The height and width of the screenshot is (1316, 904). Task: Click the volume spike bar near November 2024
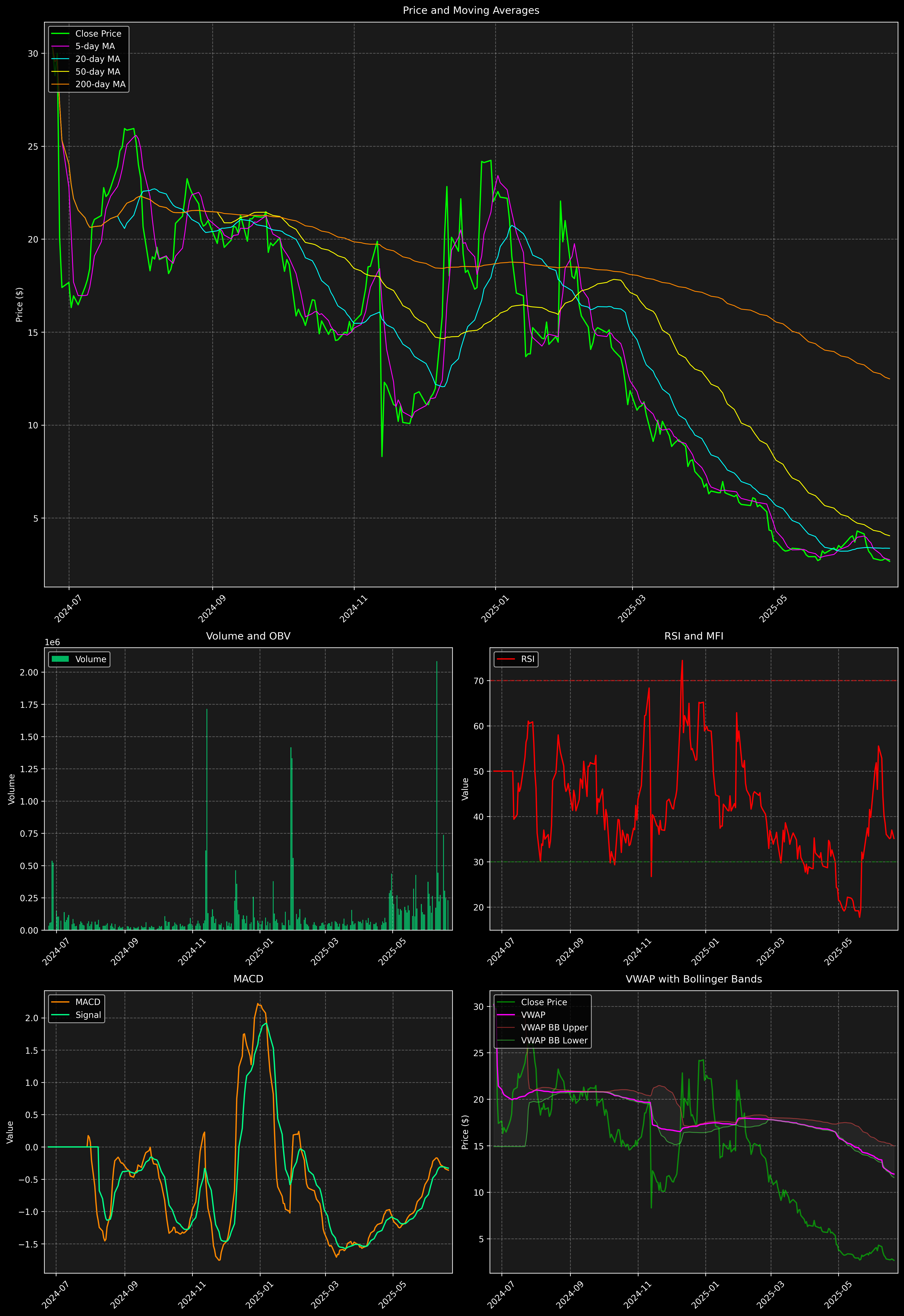[x=207, y=819]
